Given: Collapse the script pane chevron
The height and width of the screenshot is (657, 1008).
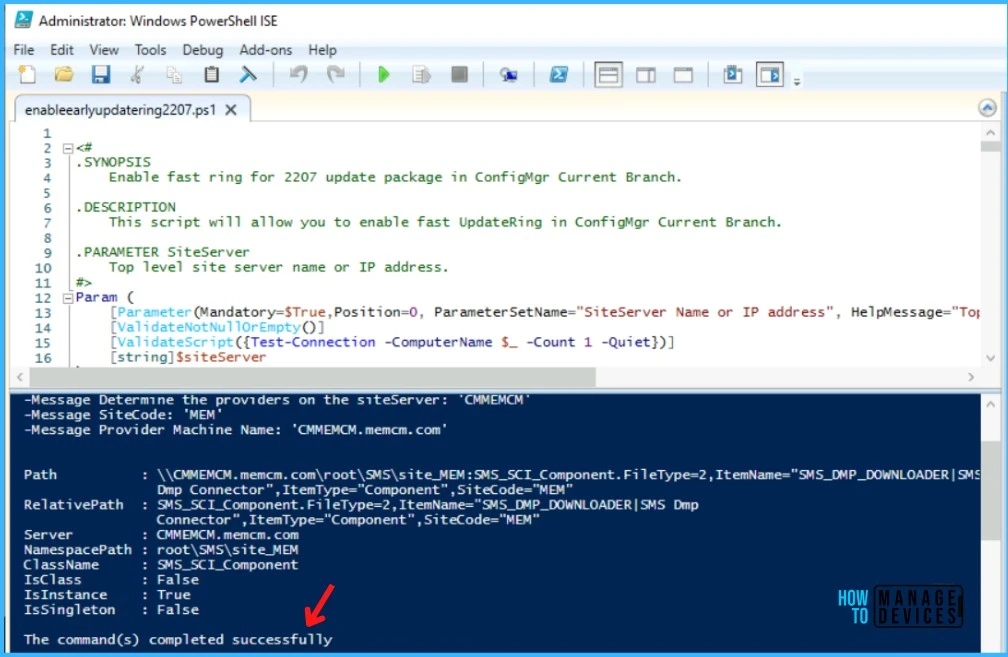Looking at the screenshot, I should click(x=987, y=108).
